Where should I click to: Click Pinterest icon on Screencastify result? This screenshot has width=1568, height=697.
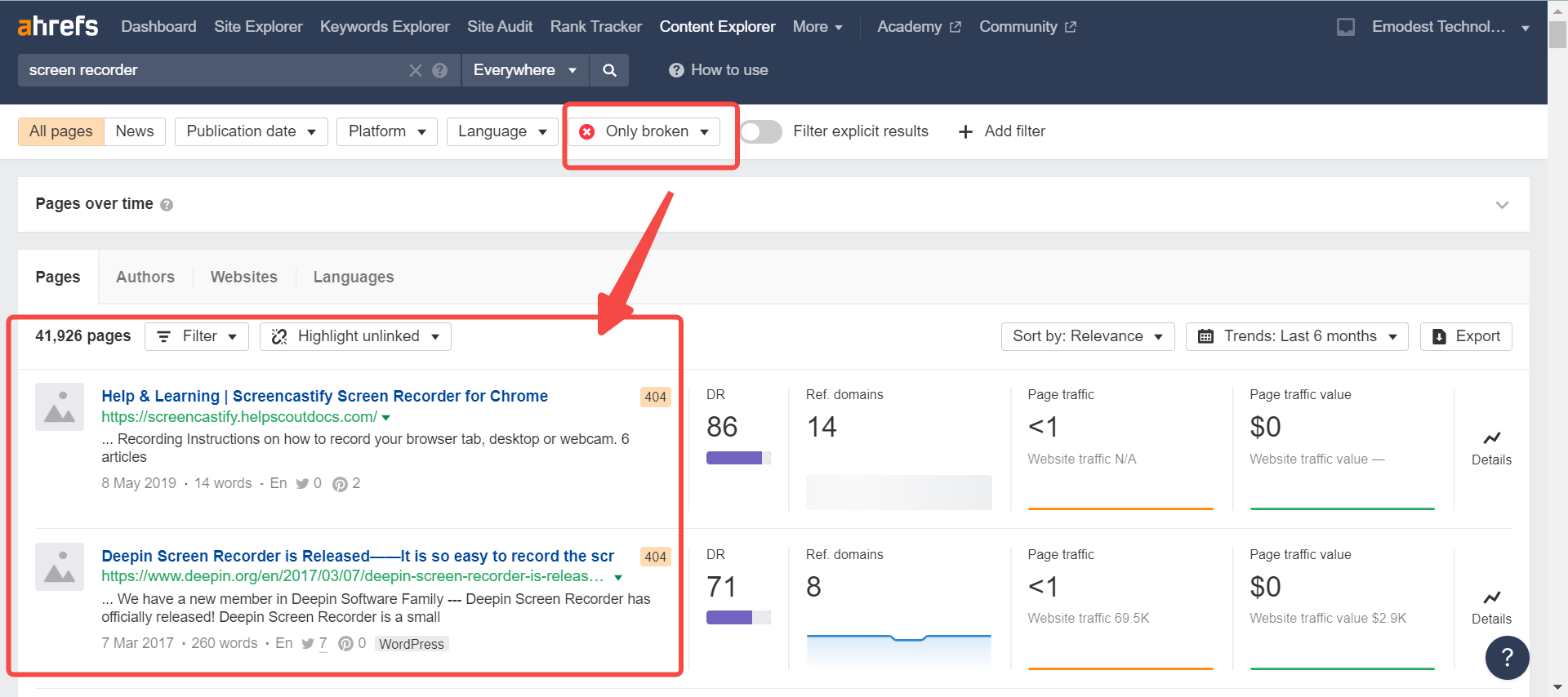[x=340, y=484]
